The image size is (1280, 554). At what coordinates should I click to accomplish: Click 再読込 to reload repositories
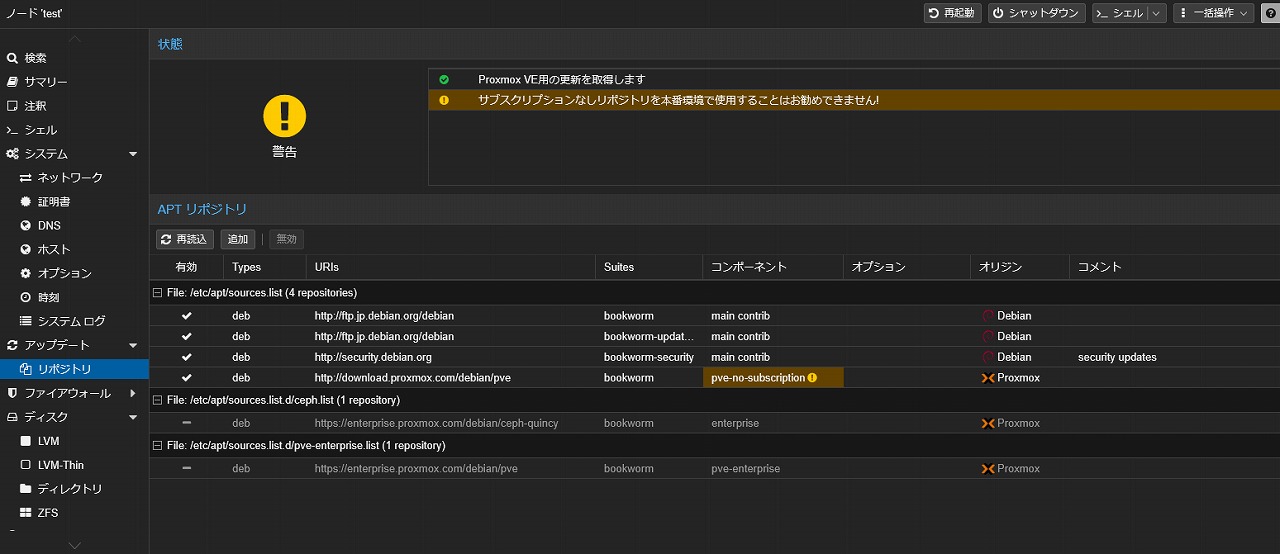185,239
